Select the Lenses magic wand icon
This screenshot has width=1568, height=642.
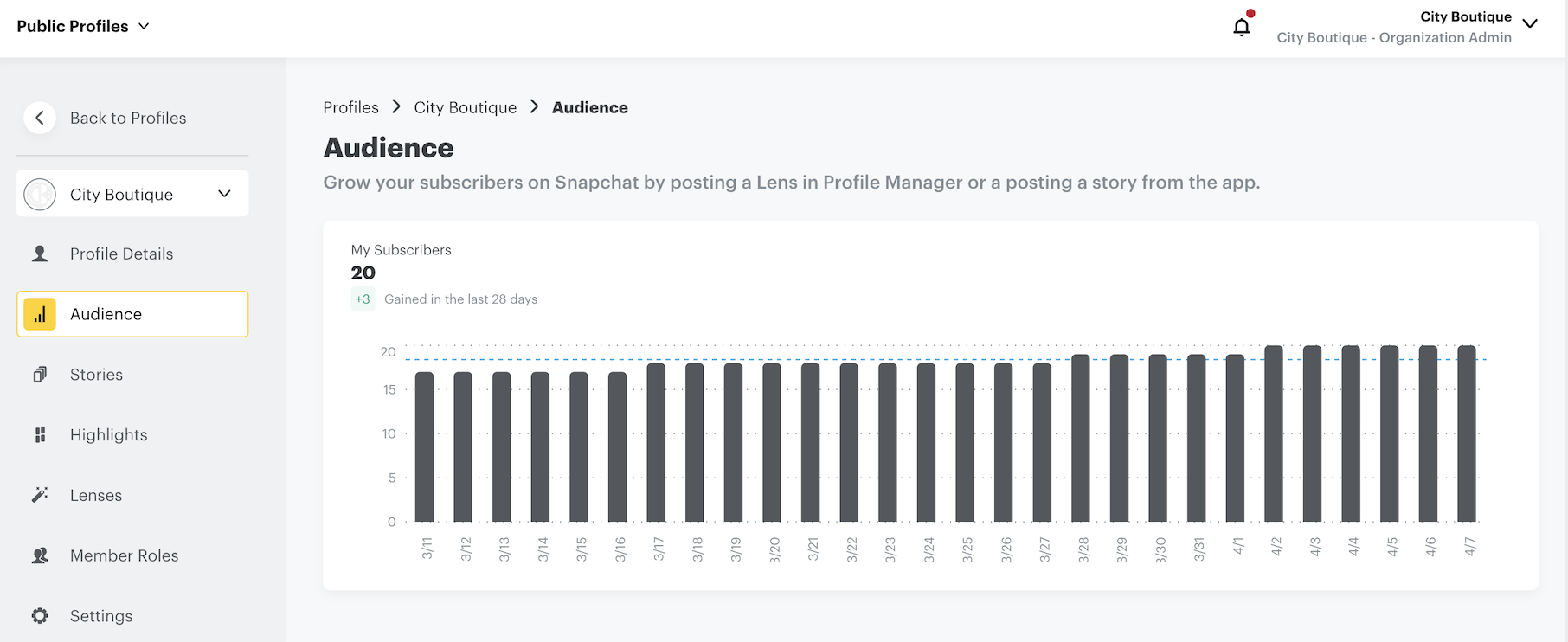point(40,494)
